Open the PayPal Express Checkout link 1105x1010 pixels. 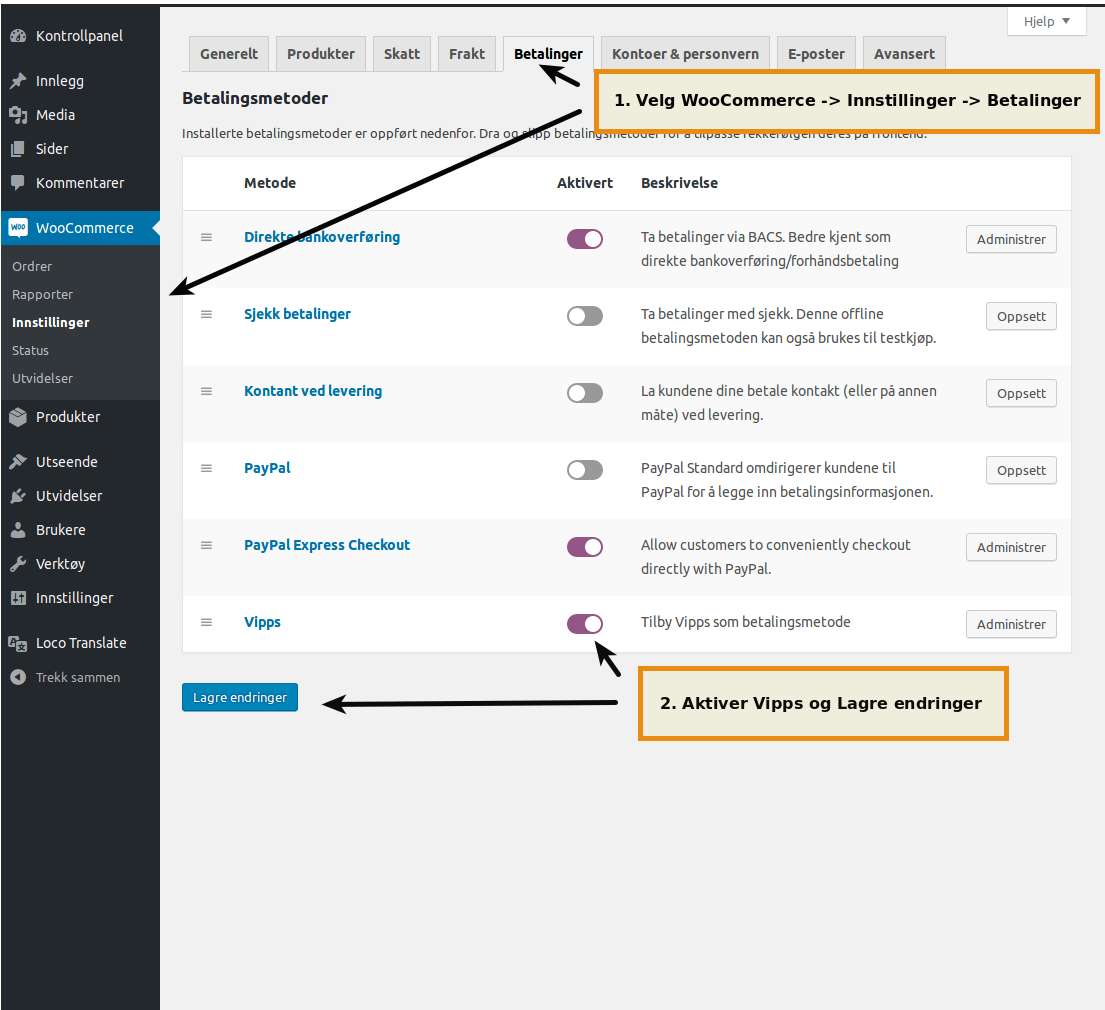(327, 545)
